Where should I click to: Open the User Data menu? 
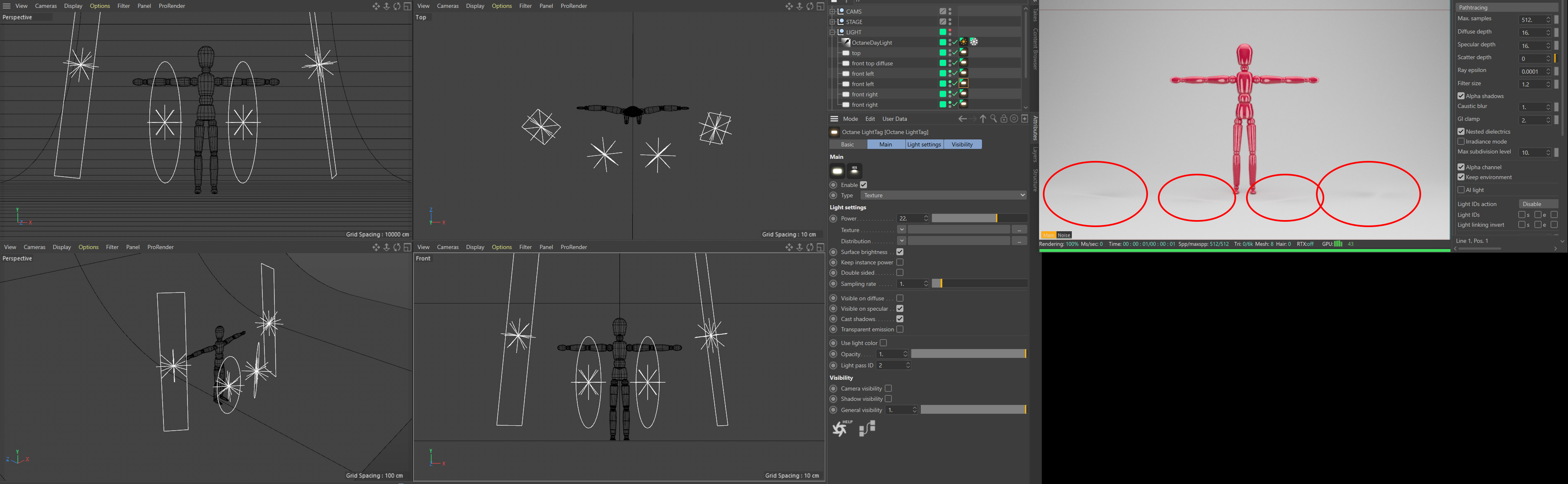click(x=894, y=119)
